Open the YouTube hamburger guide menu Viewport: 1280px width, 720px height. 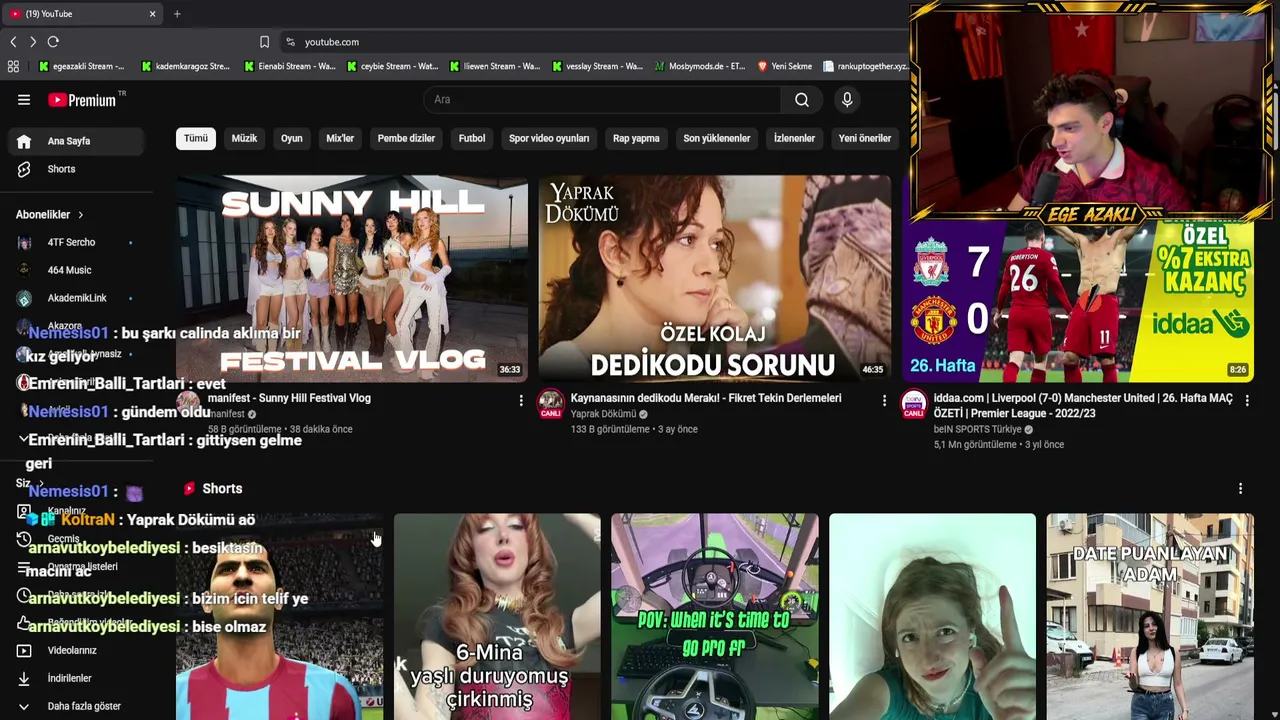pyautogui.click(x=24, y=100)
